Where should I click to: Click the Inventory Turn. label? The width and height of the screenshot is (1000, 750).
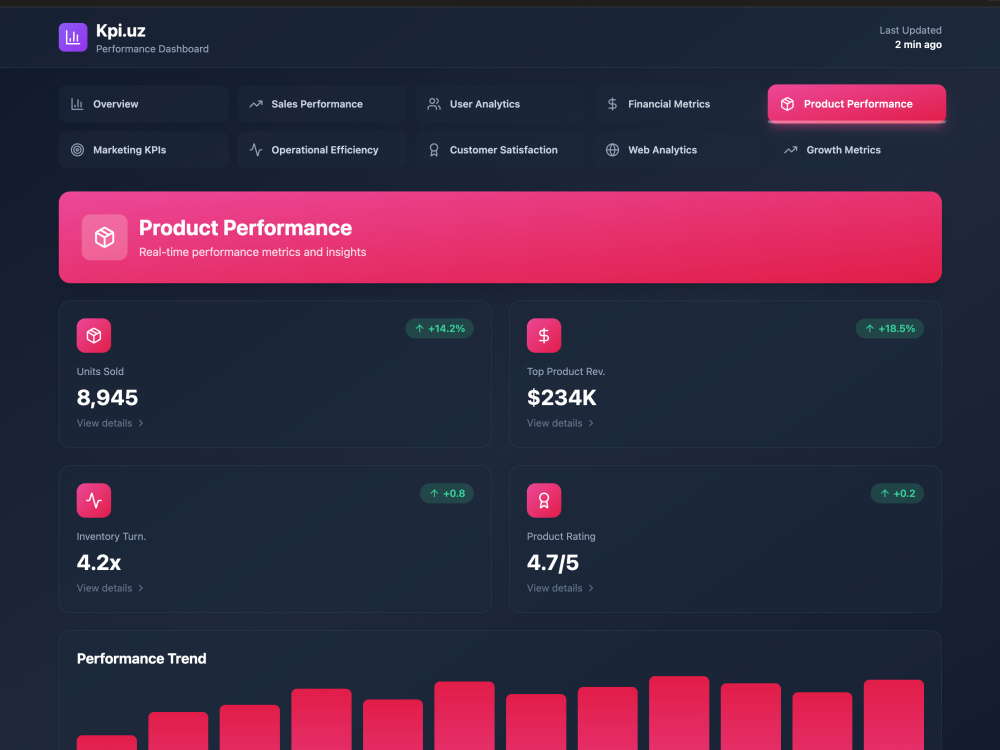(111, 536)
